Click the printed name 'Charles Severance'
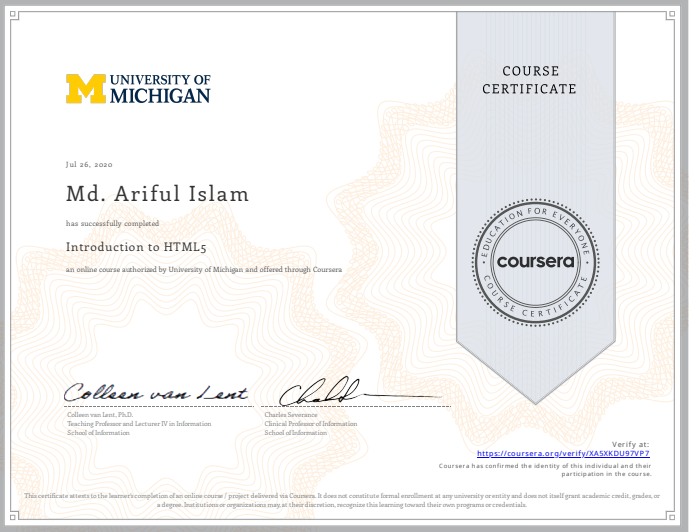The image size is (689, 532). click(x=291, y=415)
